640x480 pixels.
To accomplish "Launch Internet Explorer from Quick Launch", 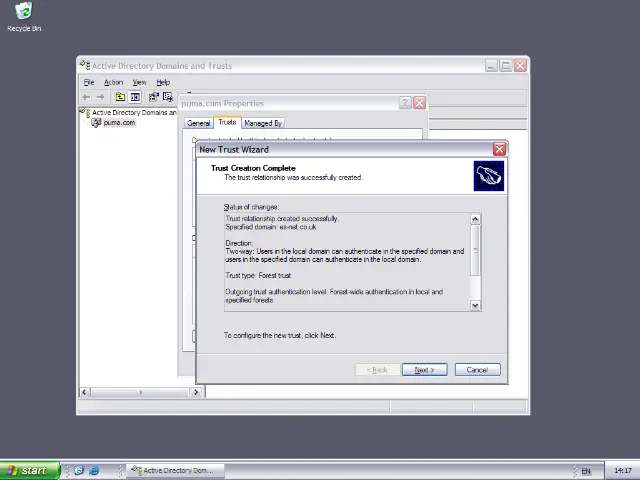I will coord(94,471).
